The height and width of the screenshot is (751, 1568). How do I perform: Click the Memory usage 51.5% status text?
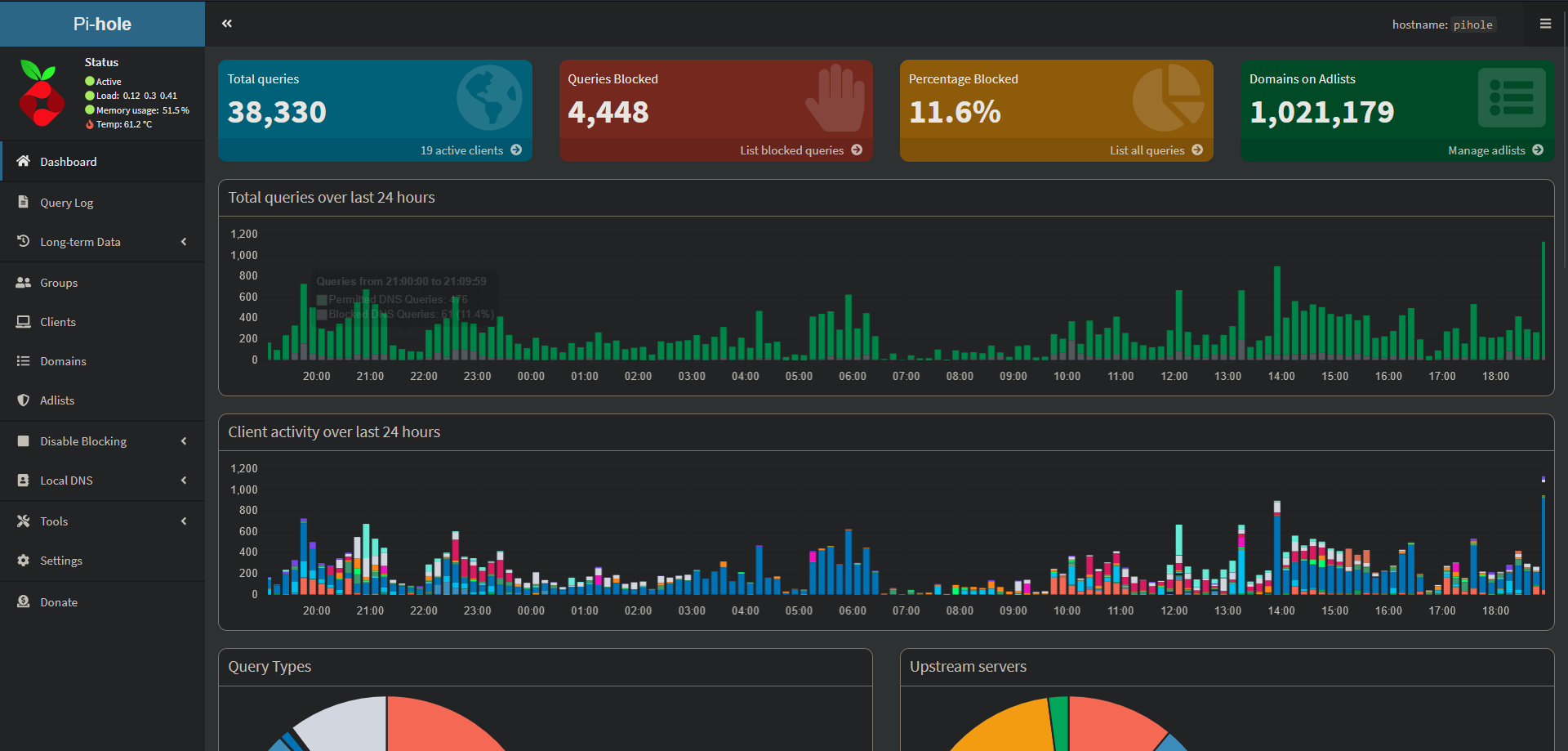pyautogui.click(x=143, y=110)
